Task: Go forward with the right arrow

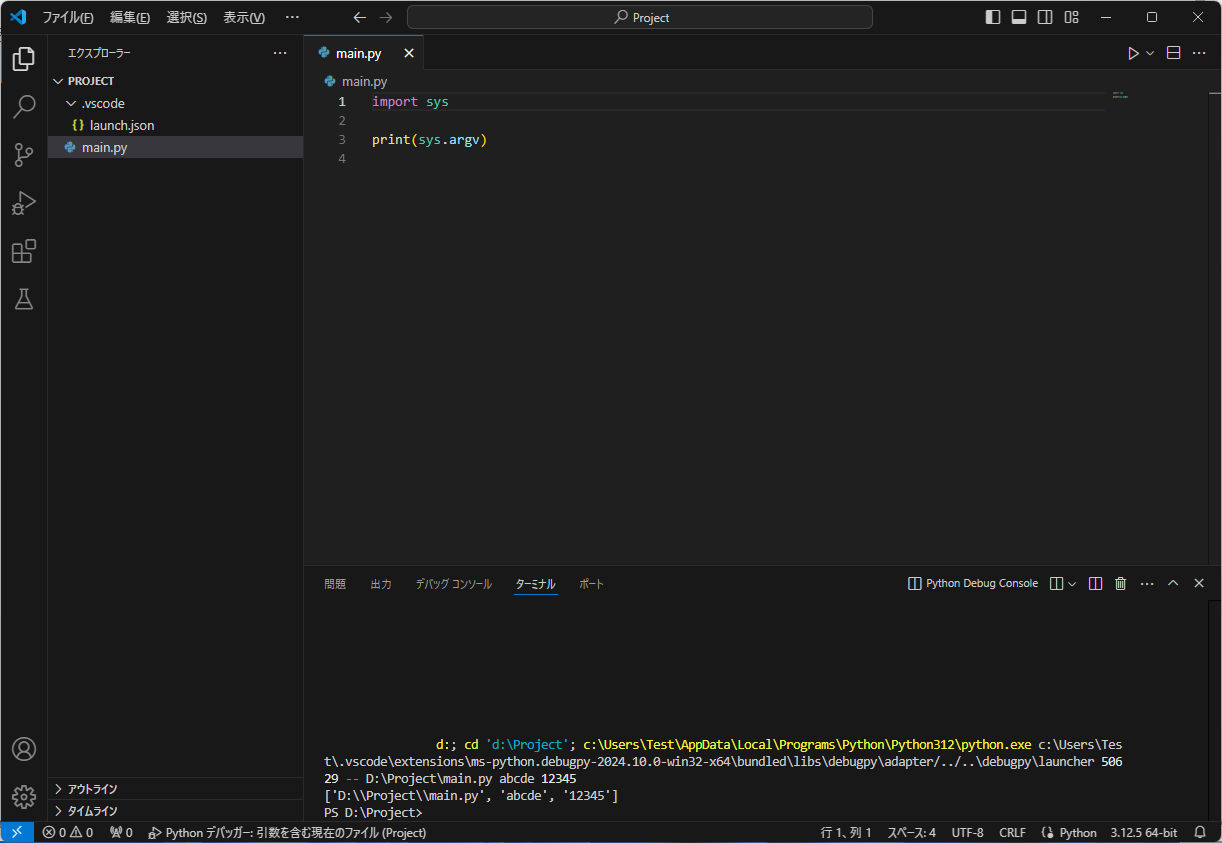Action: 386,17
